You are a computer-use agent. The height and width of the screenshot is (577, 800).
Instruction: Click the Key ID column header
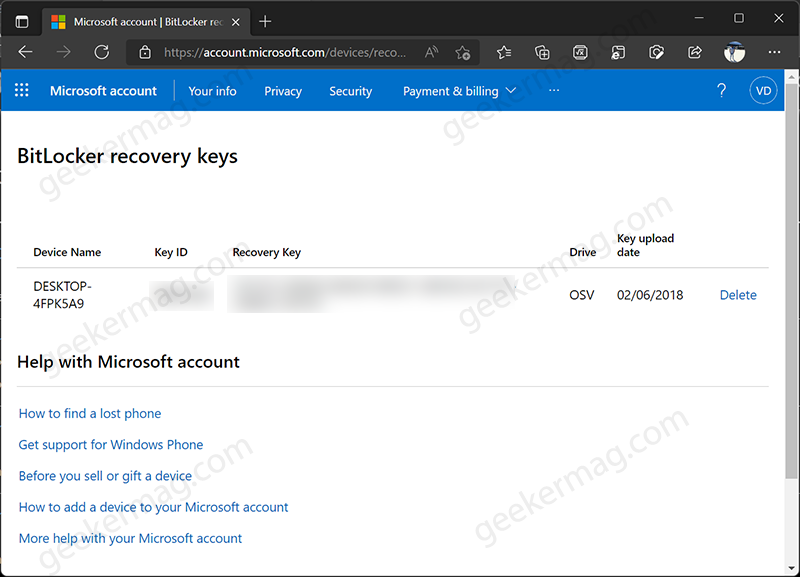coord(171,252)
